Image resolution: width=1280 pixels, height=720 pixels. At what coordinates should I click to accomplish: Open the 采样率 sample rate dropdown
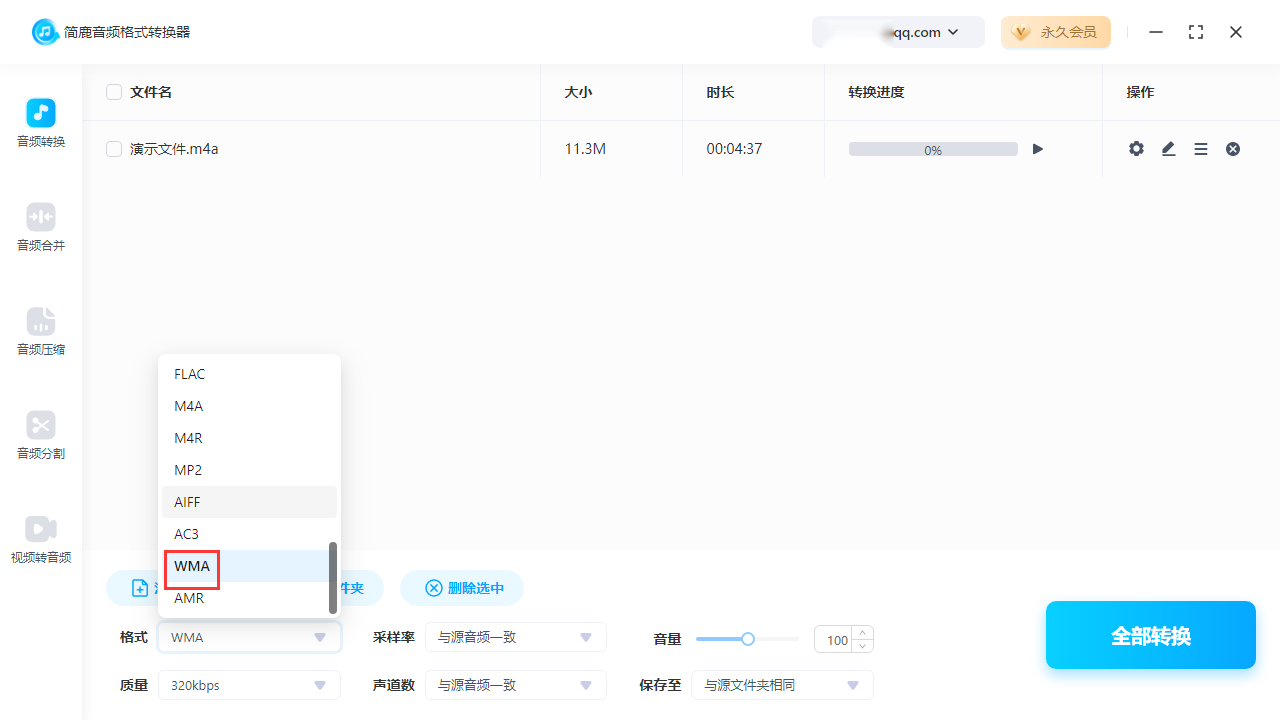click(516, 637)
